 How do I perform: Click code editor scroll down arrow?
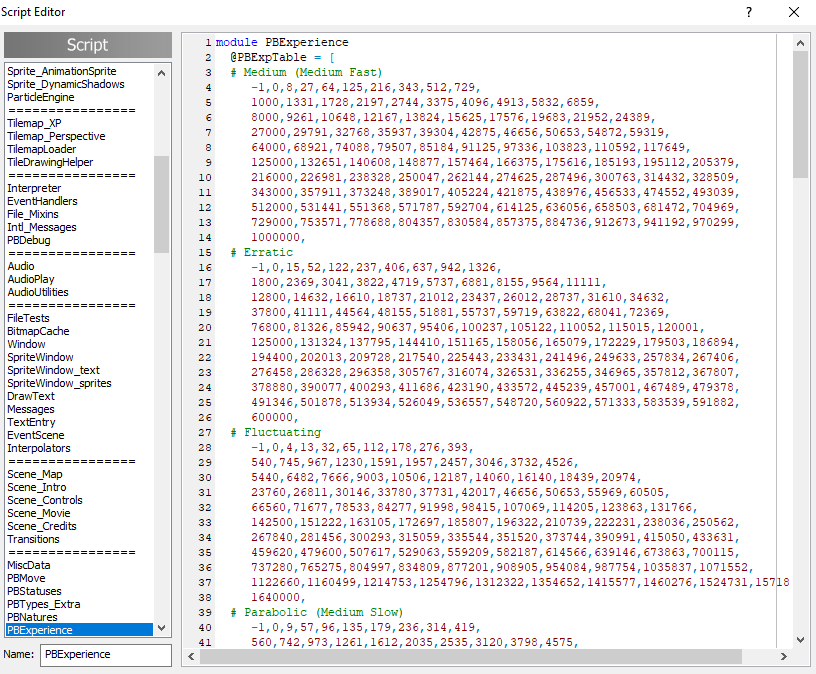pos(800,640)
